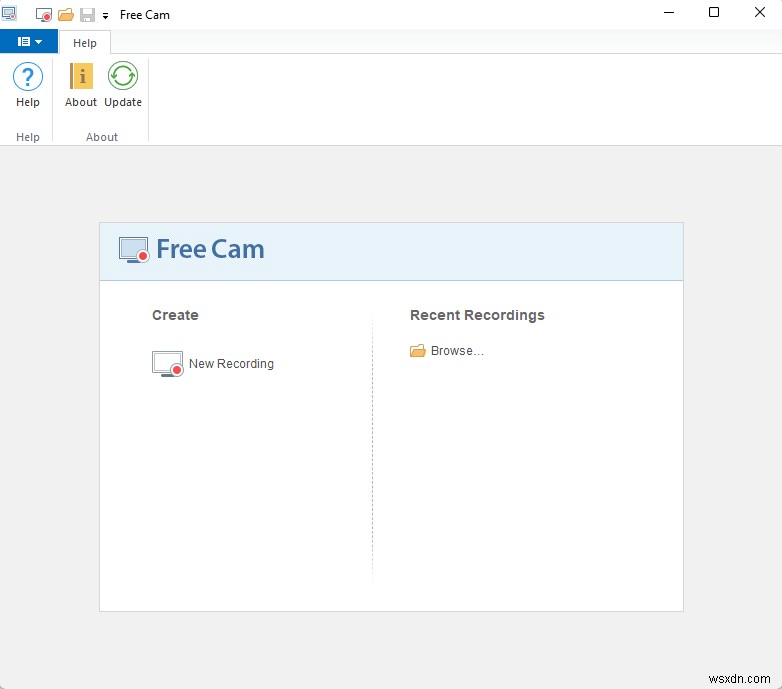Click the New Recording link text
The image size is (782, 689).
click(x=231, y=363)
